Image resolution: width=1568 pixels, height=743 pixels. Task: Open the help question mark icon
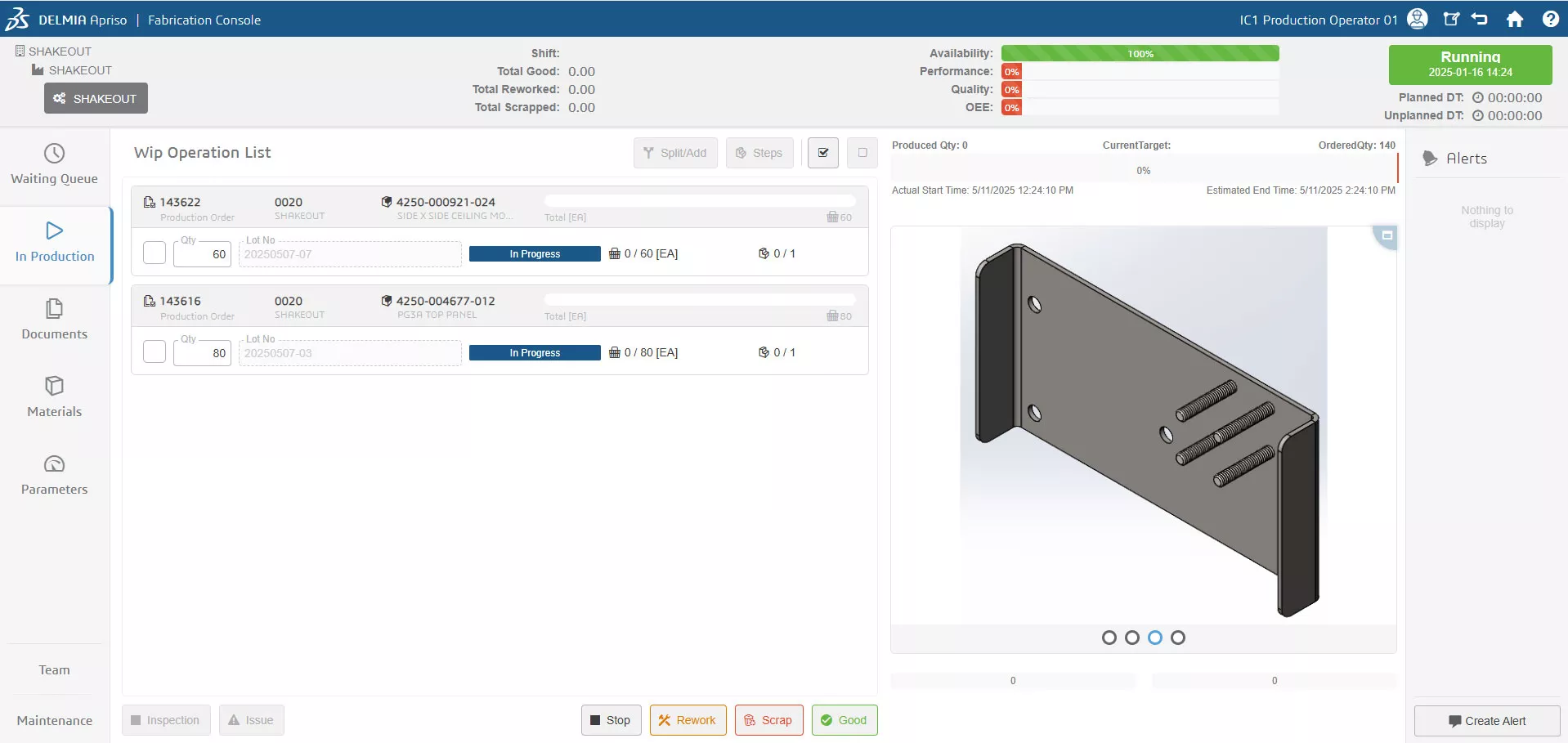1550,20
